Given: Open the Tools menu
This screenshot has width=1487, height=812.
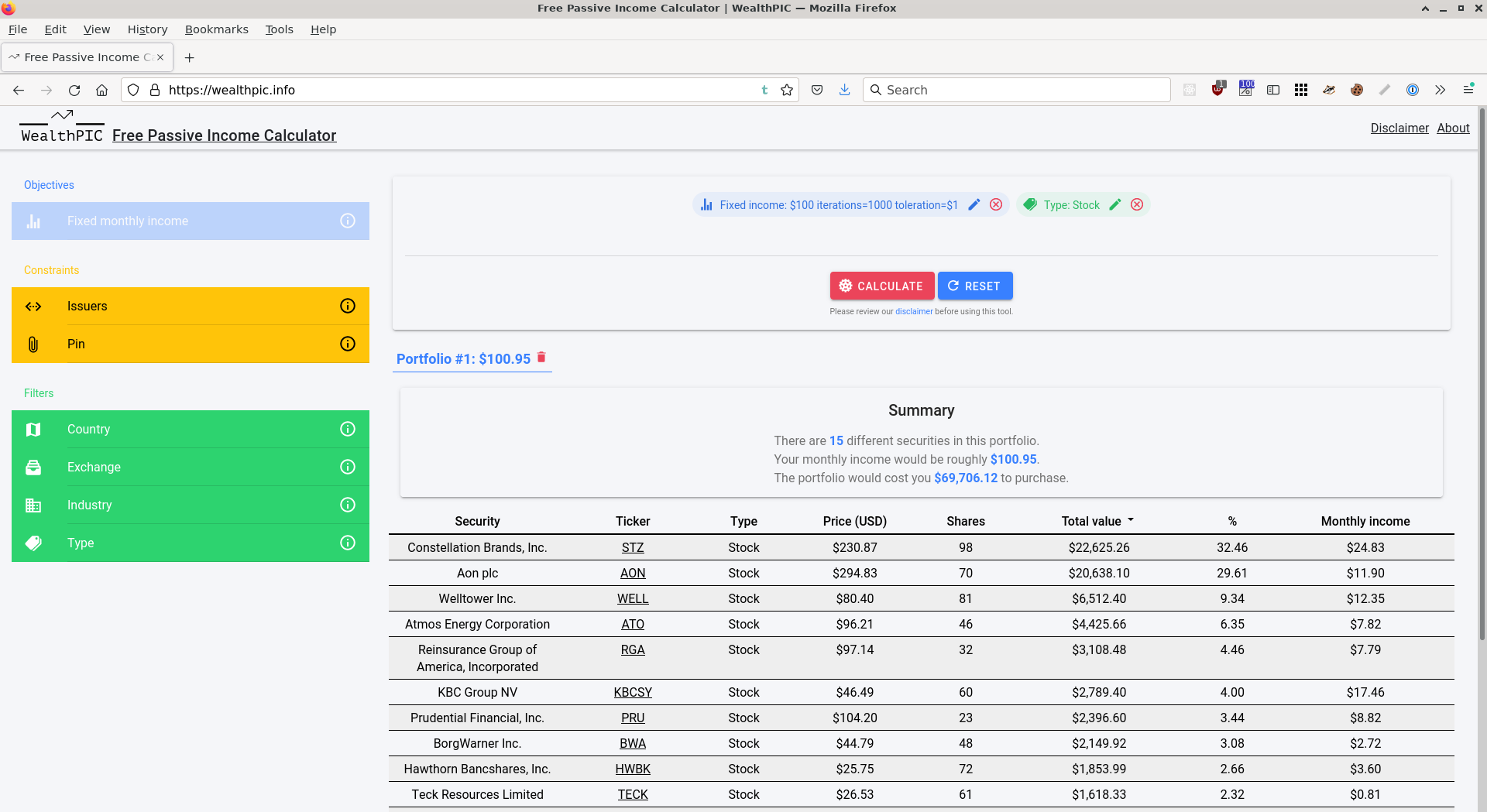Looking at the screenshot, I should [279, 29].
